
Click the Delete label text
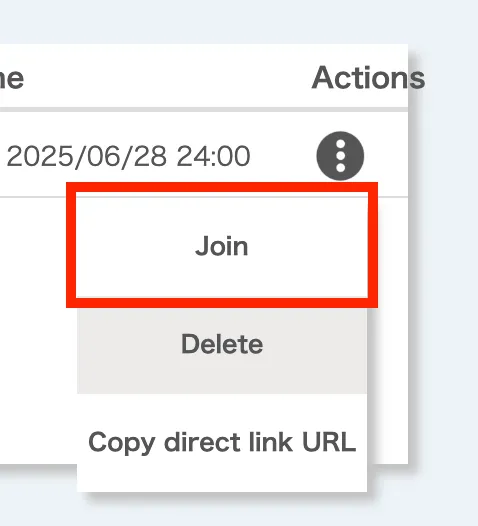[x=222, y=344]
